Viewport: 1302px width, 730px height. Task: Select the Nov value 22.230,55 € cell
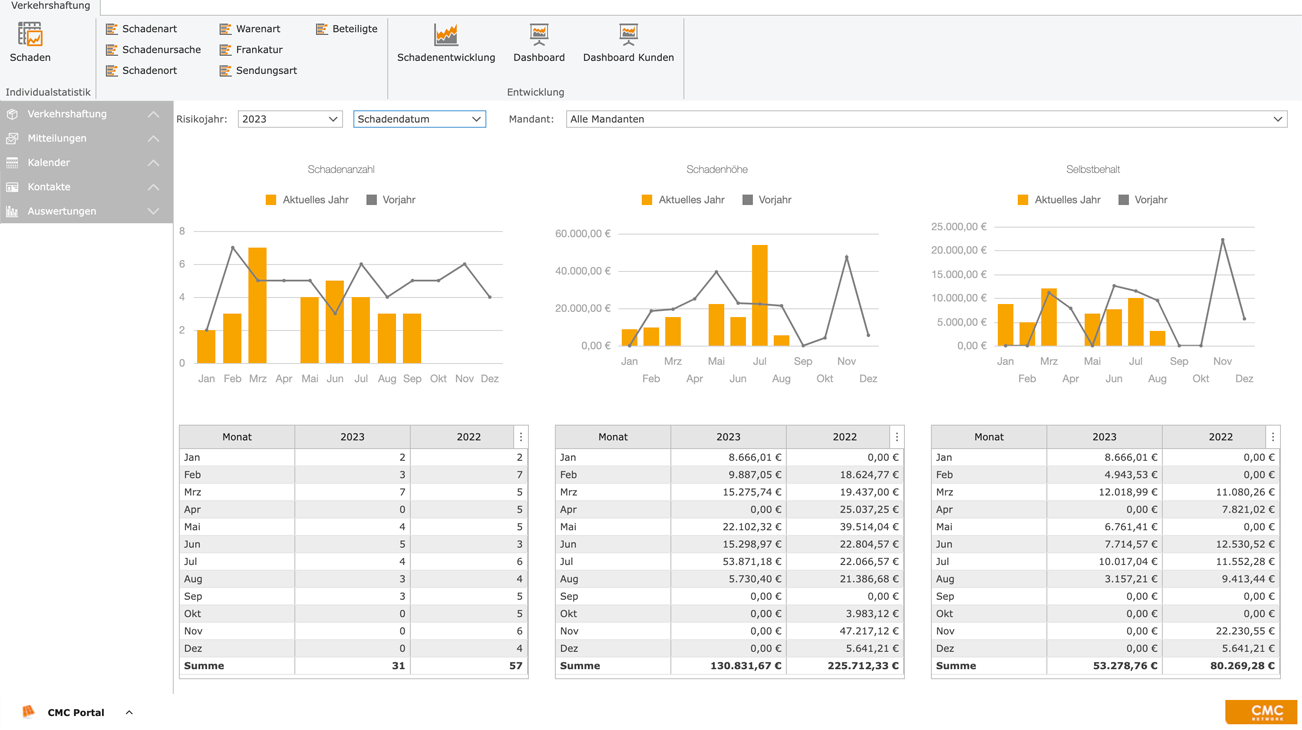click(x=1221, y=631)
